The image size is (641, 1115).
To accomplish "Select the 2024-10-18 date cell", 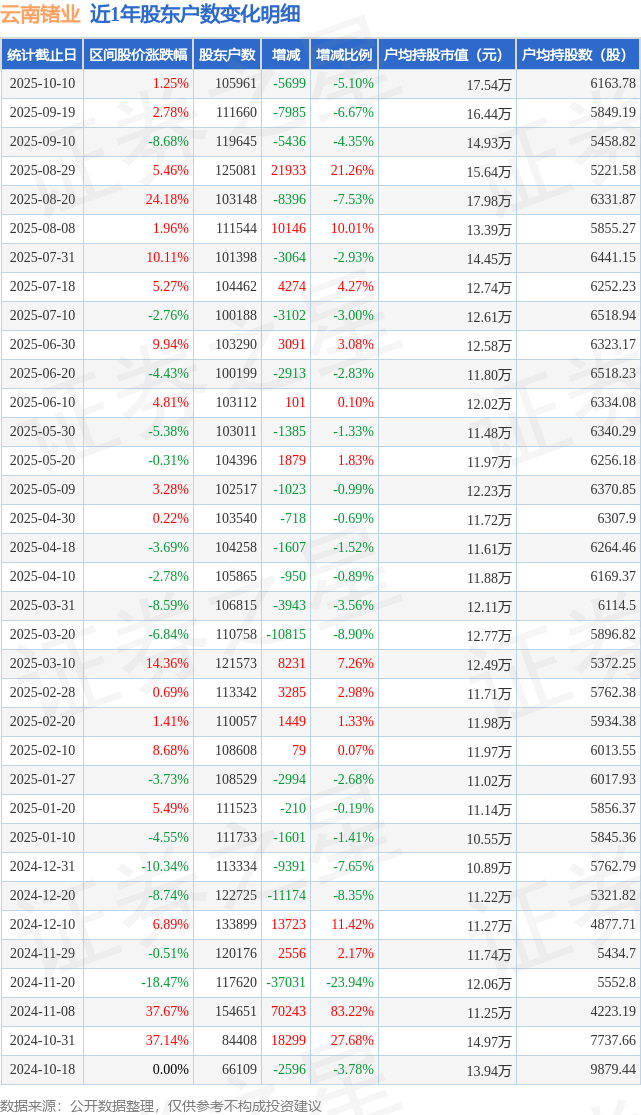I will [42, 1070].
